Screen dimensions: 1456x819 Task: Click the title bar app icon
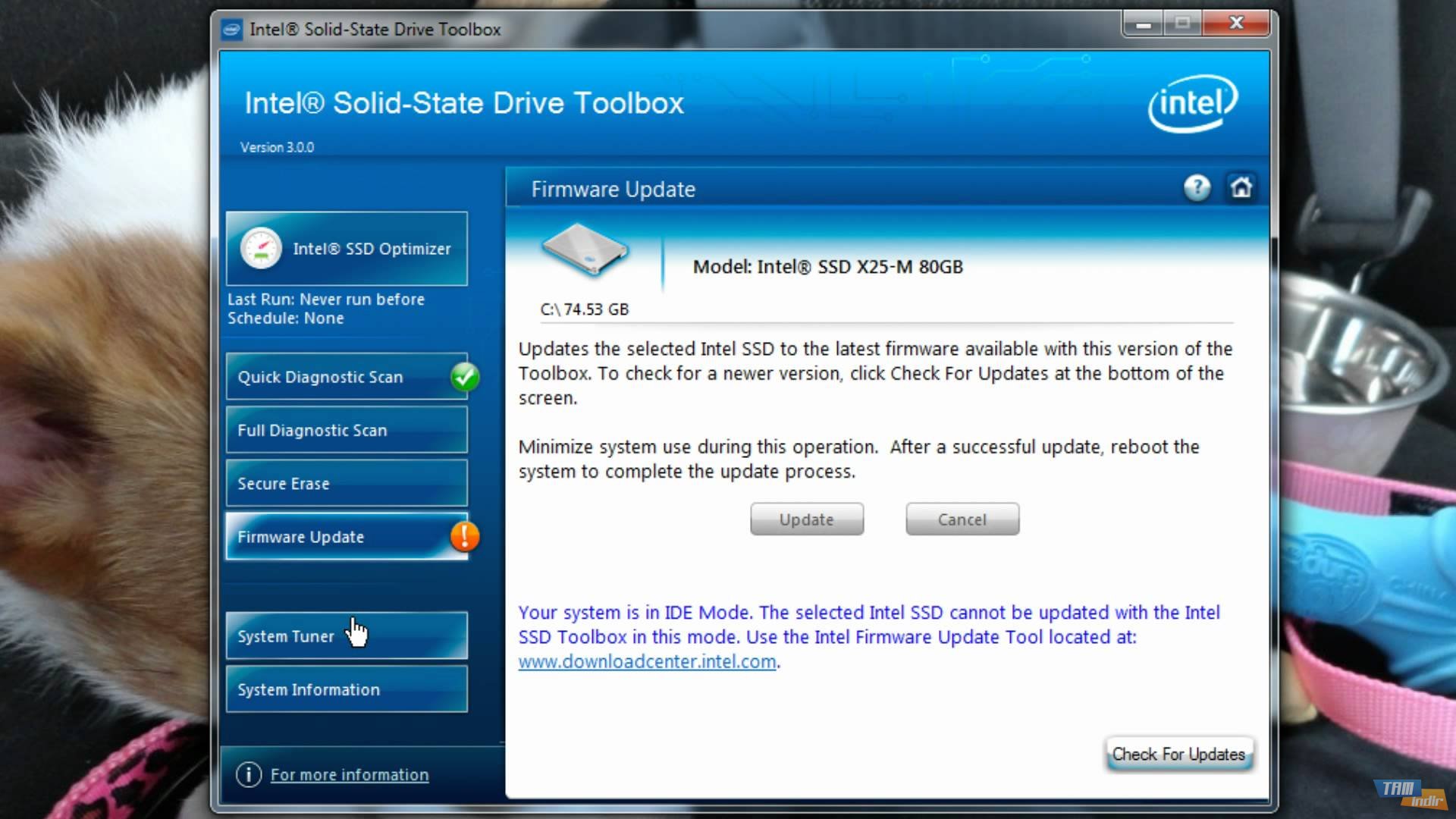coord(232,30)
